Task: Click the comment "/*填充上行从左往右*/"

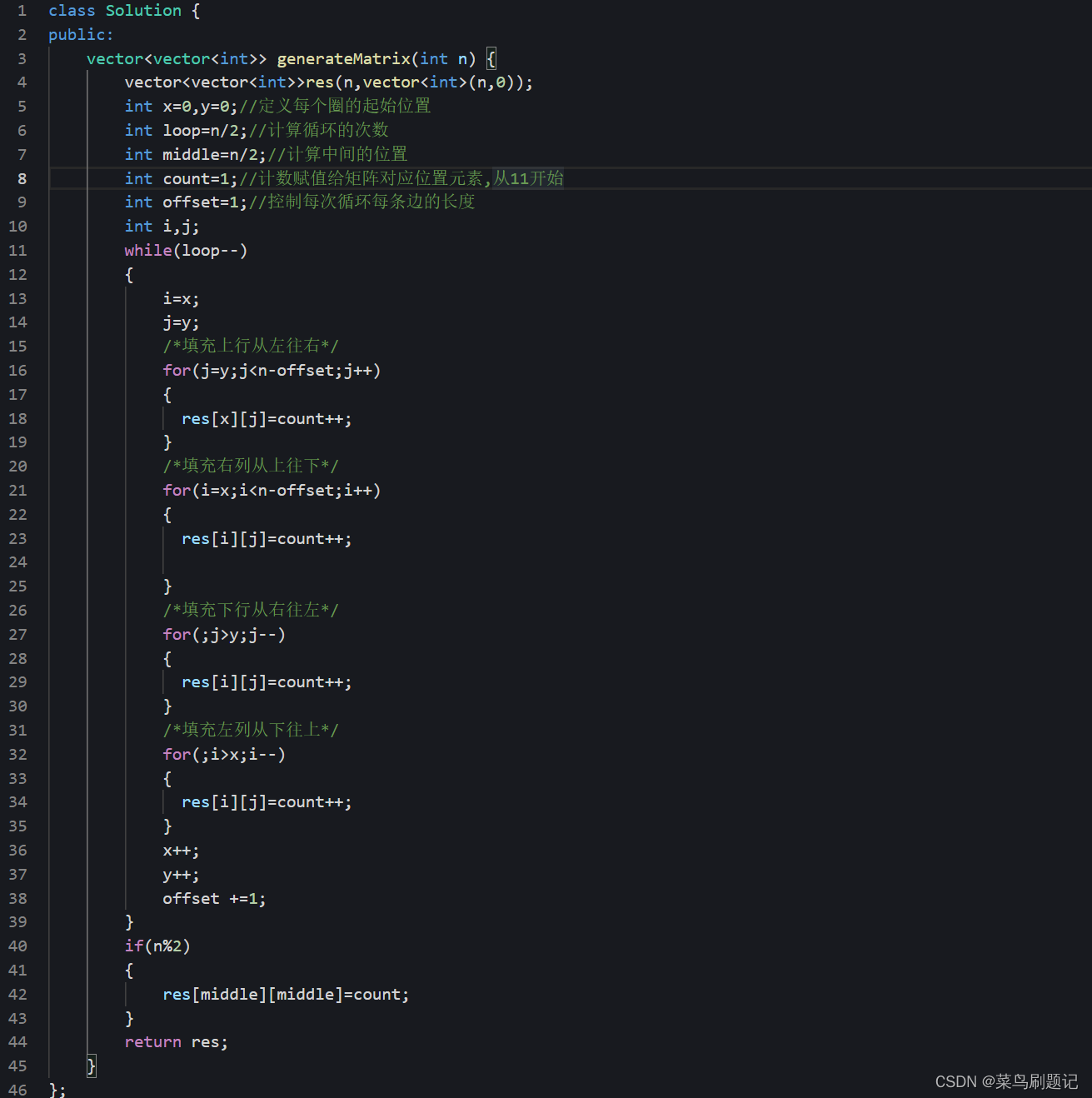Action: pos(251,347)
